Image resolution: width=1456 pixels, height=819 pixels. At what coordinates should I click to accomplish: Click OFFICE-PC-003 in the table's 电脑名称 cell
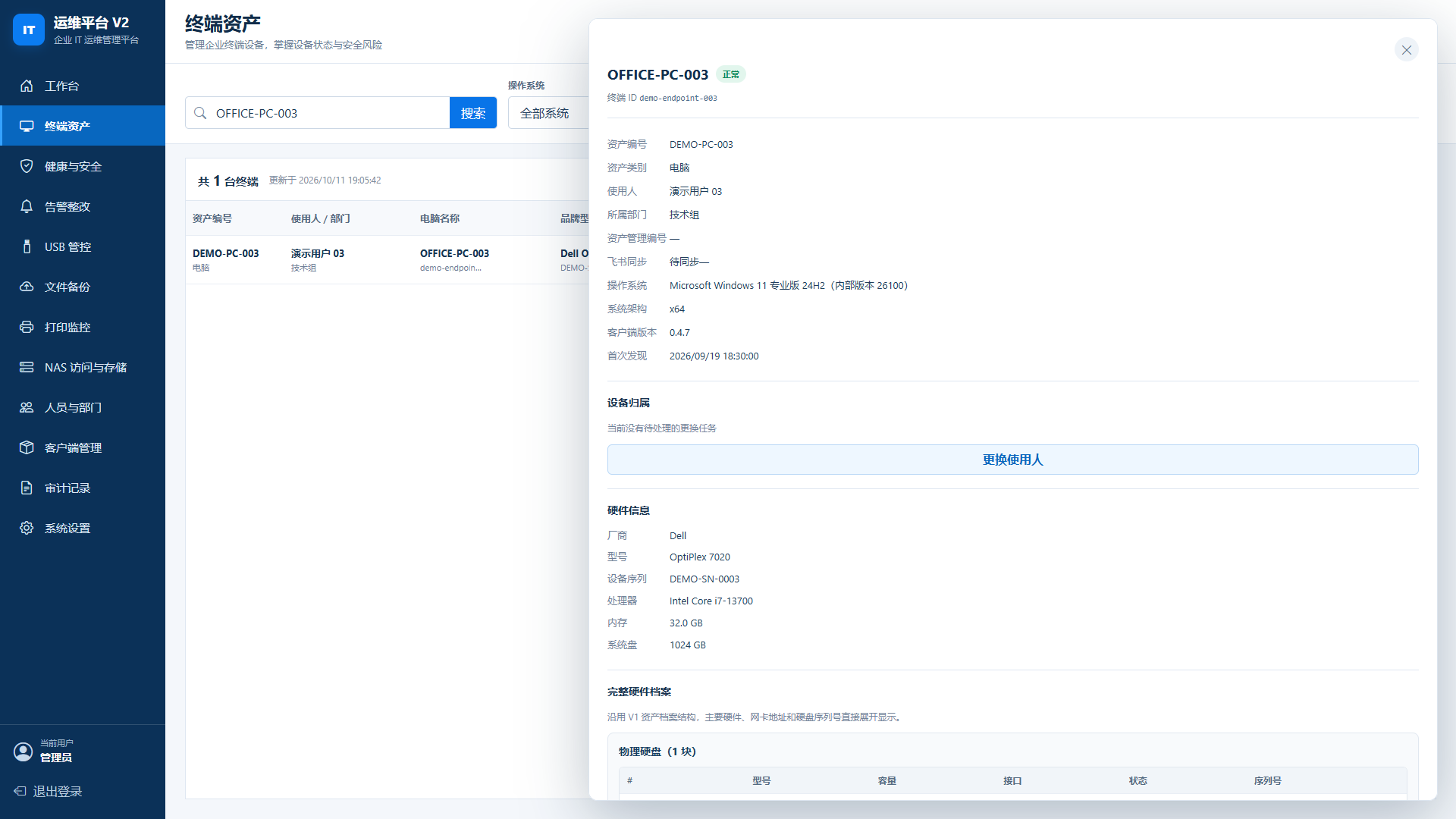pos(455,253)
